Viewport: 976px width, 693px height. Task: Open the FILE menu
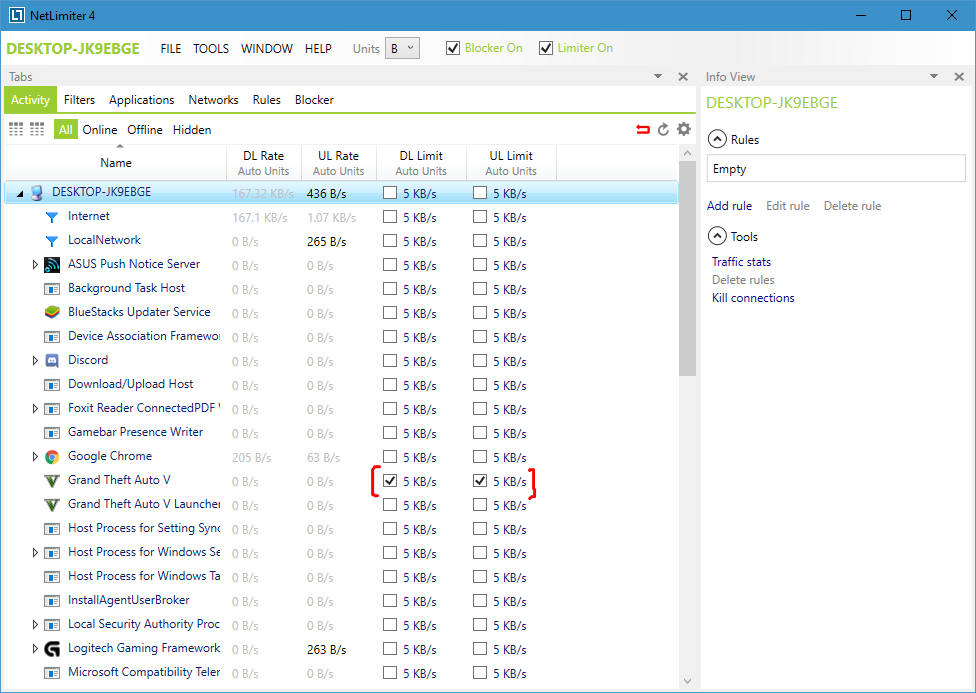click(171, 49)
